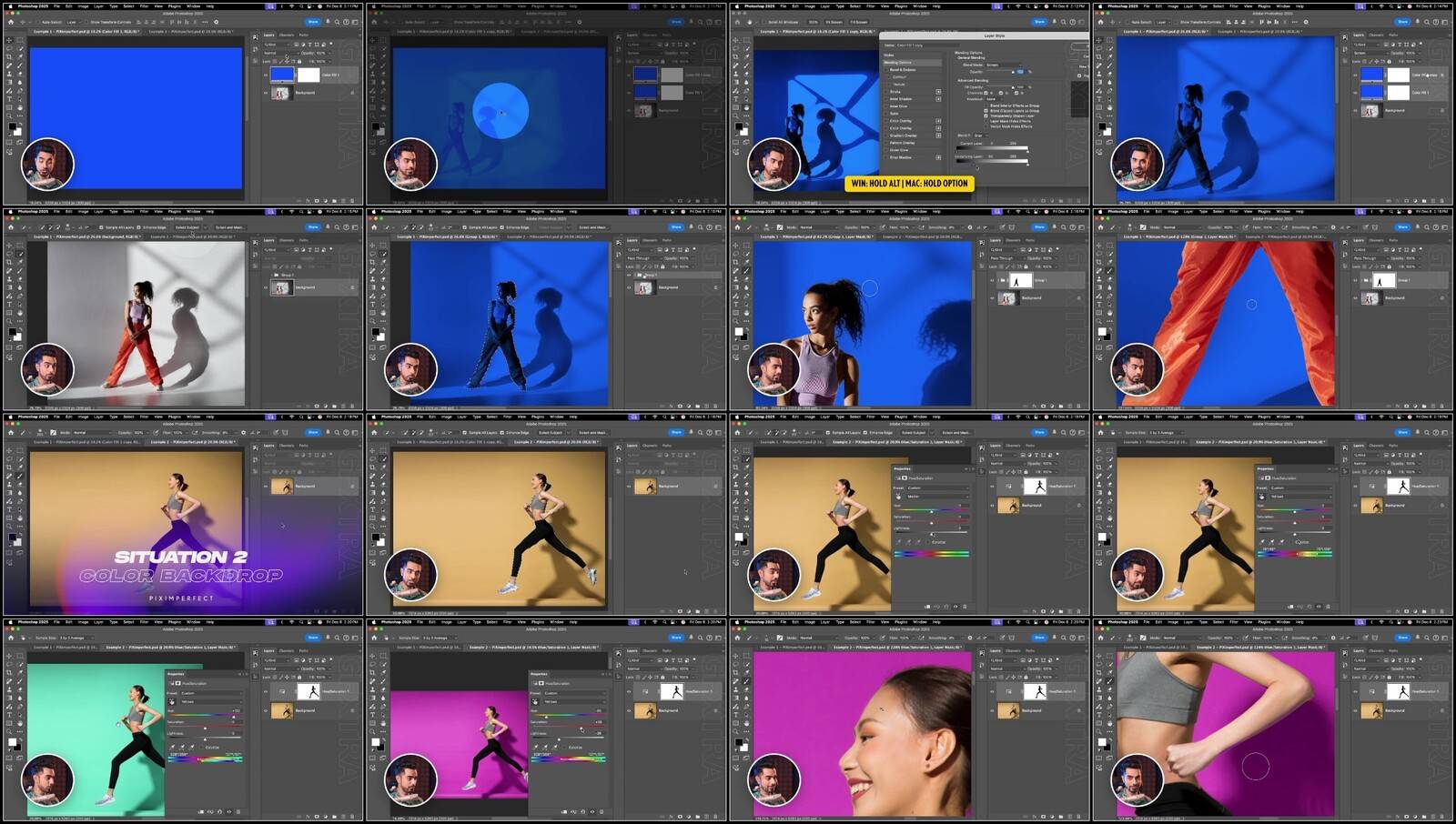Open Filter menu in the solid-blue canvas frame

(144, 6)
